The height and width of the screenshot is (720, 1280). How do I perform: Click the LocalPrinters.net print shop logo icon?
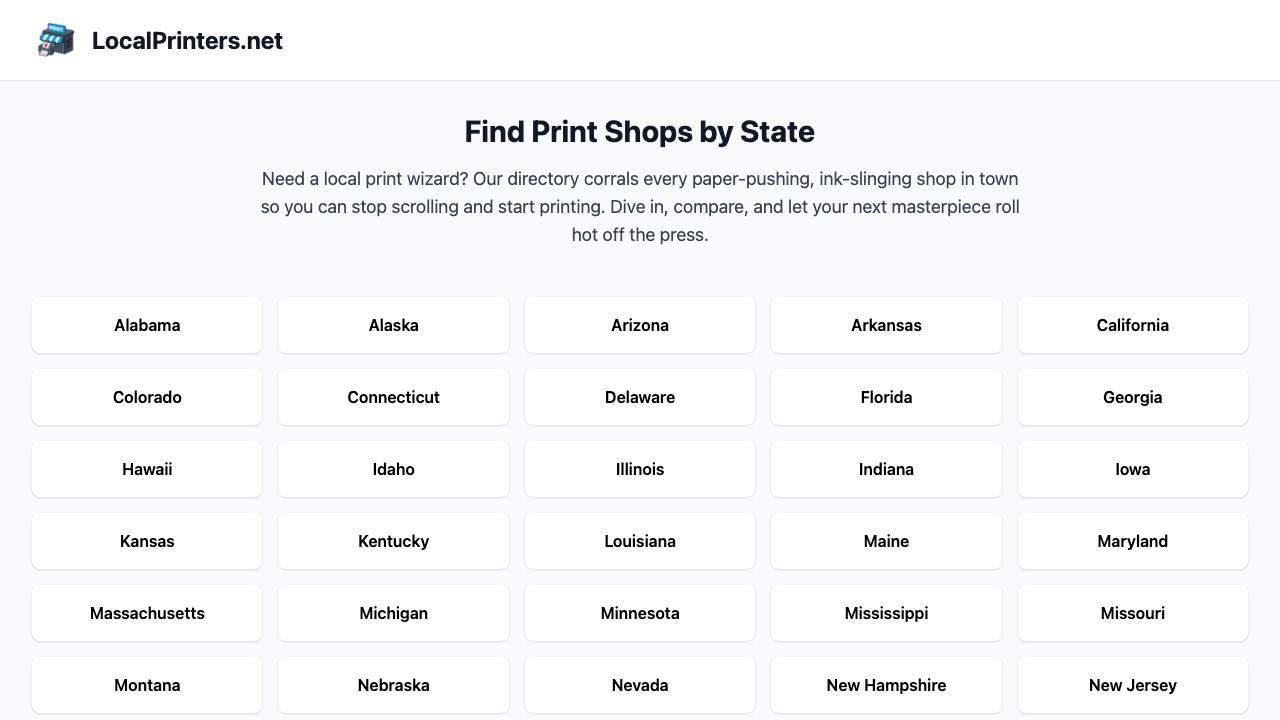click(x=56, y=40)
